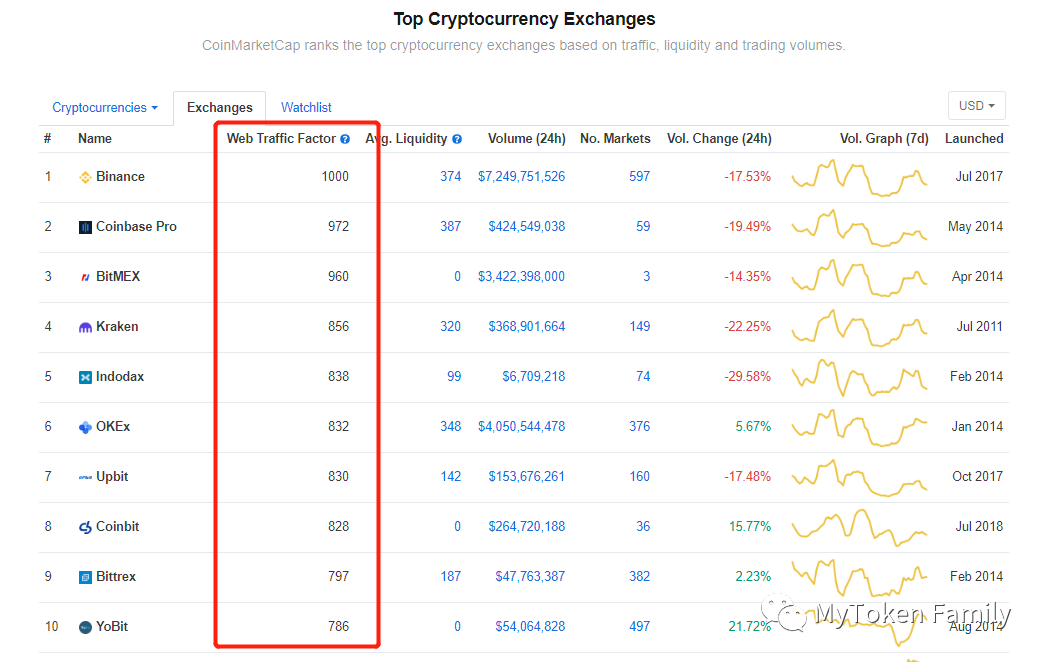Sort by No. Markets column header
The width and height of the screenshot is (1045, 662).
click(x=615, y=139)
